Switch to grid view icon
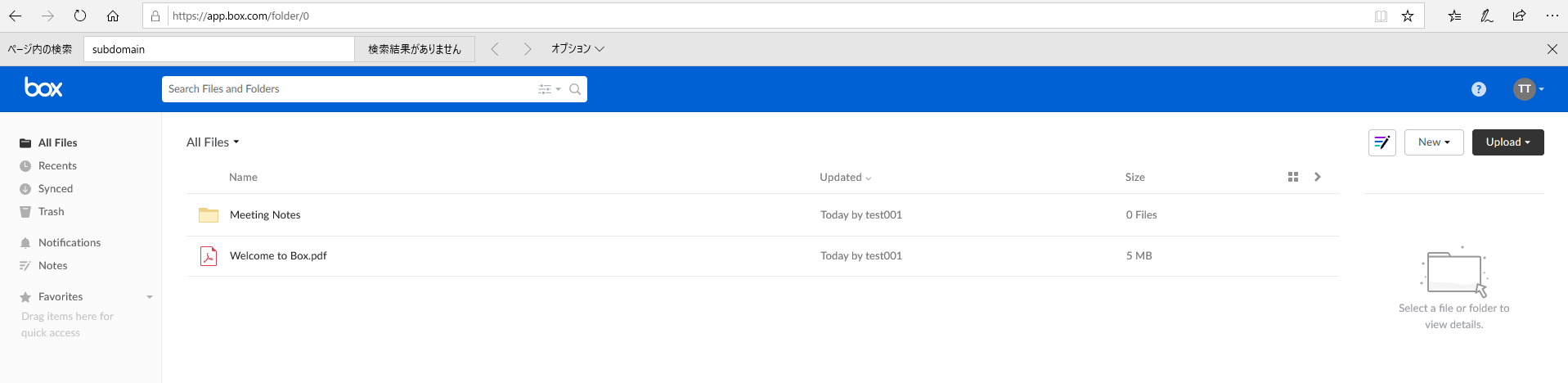Viewport: 1568px width, 383px height. click(1293, 177)
